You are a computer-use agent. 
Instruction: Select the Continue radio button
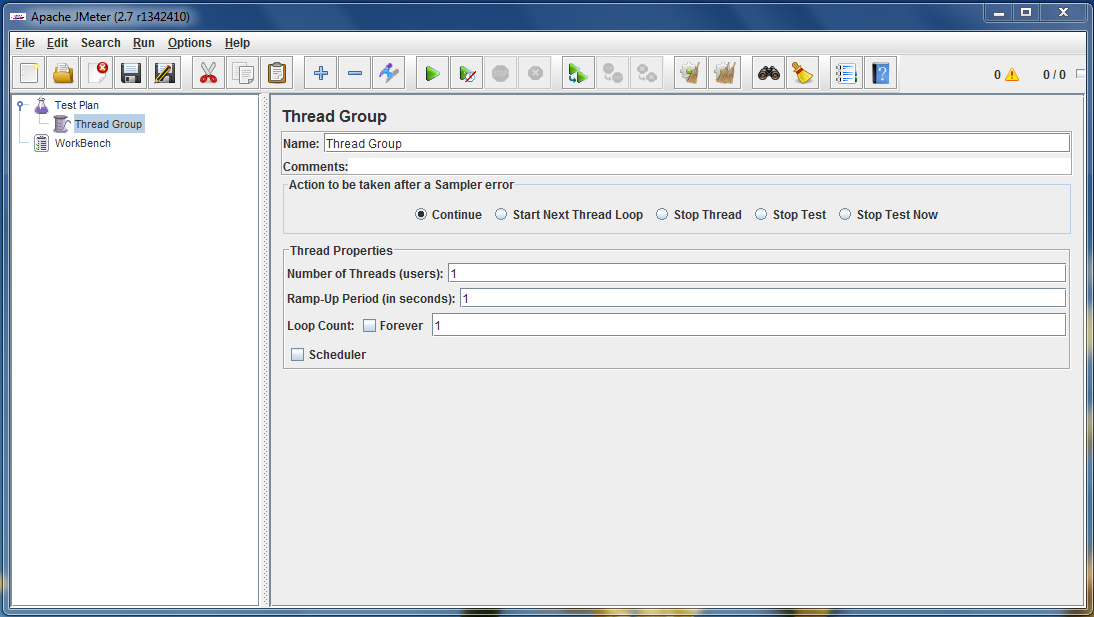pyautogui.click(x=421, y=214)
